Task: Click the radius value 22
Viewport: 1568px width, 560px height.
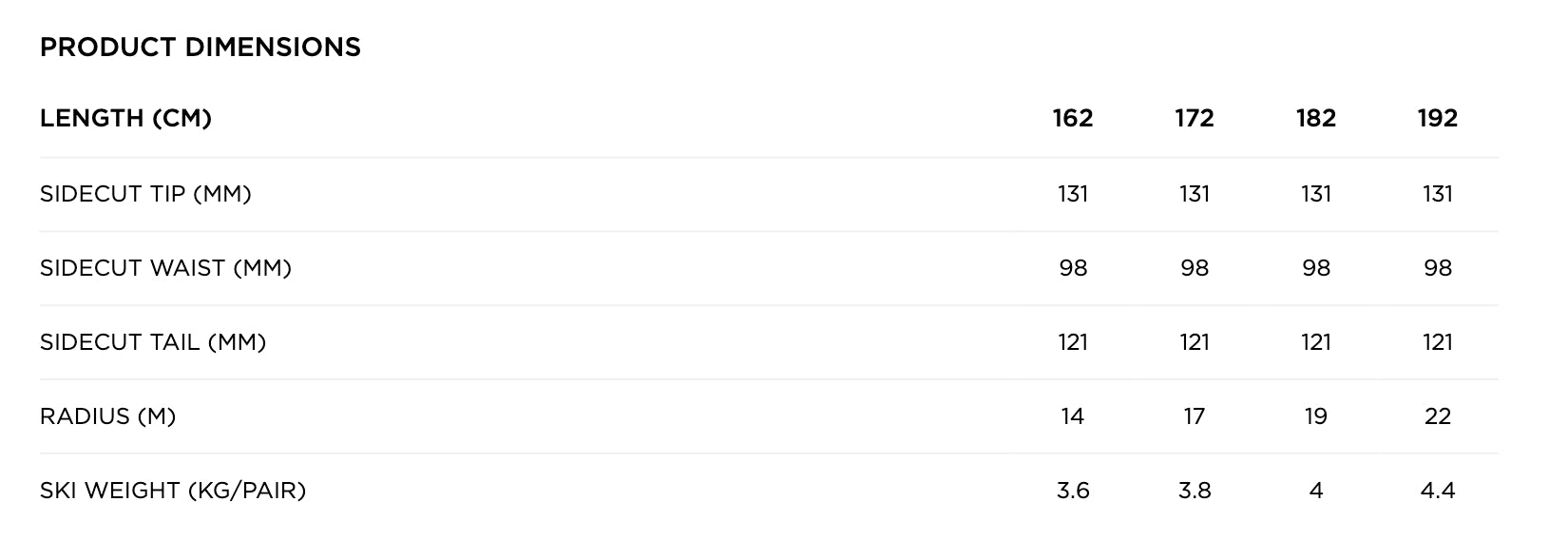Action: 1437,416
